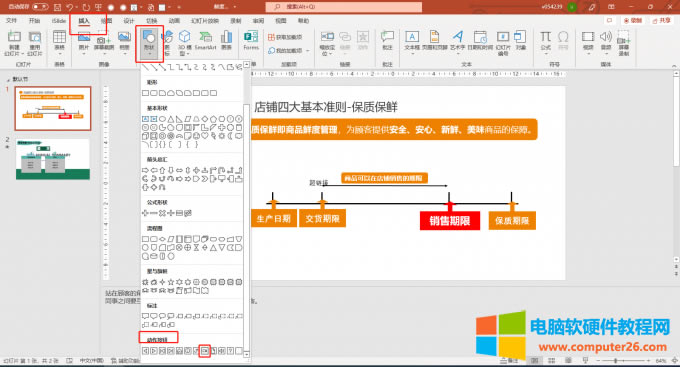Select the highlighted action button shape
The width and height of the screenshot is (680, 367).
[x=205, y=351]
